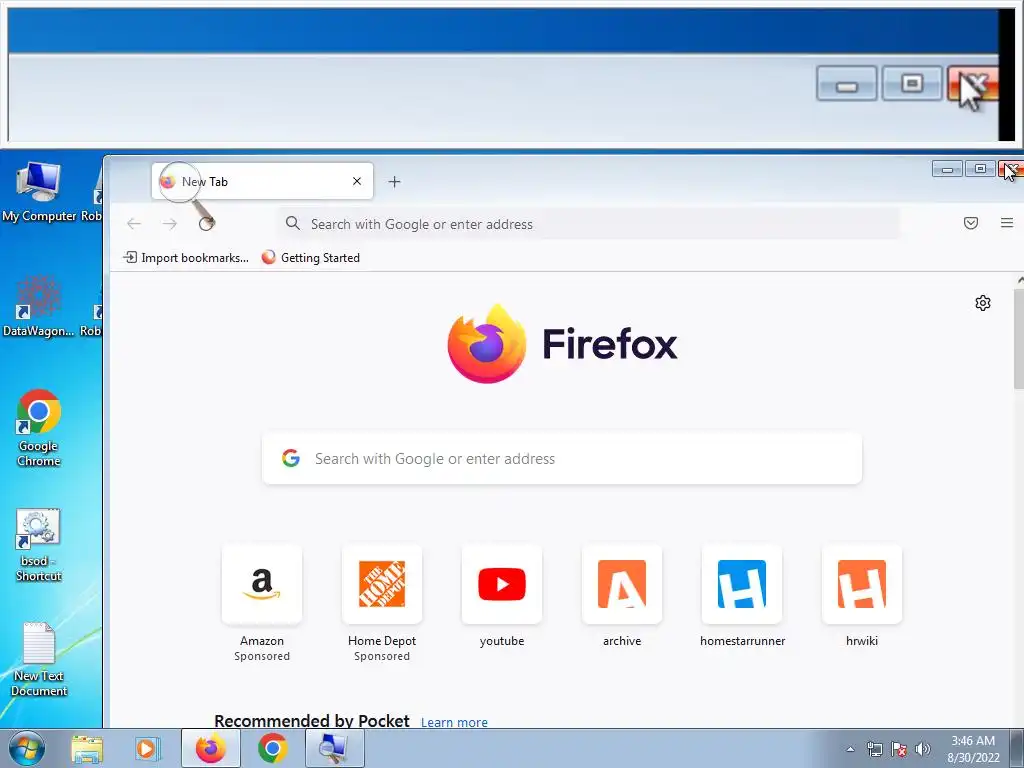Viewport: 1024px width, 768px height.
Task: Click Firefox taskbar button
Action: 210,748
